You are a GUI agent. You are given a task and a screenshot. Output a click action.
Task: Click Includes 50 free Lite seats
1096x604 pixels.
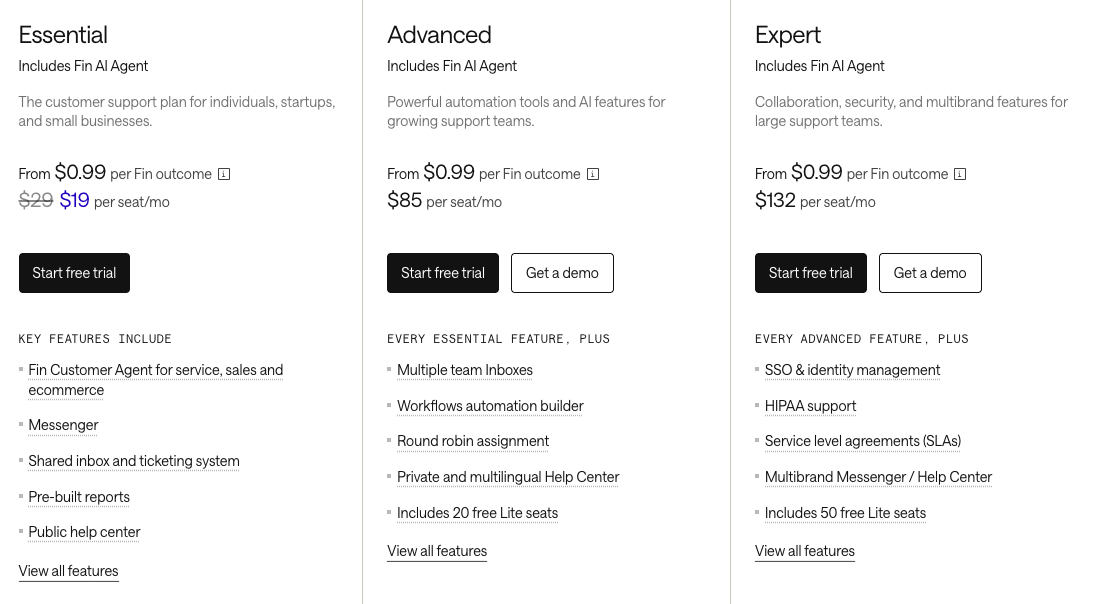[845, 513]
